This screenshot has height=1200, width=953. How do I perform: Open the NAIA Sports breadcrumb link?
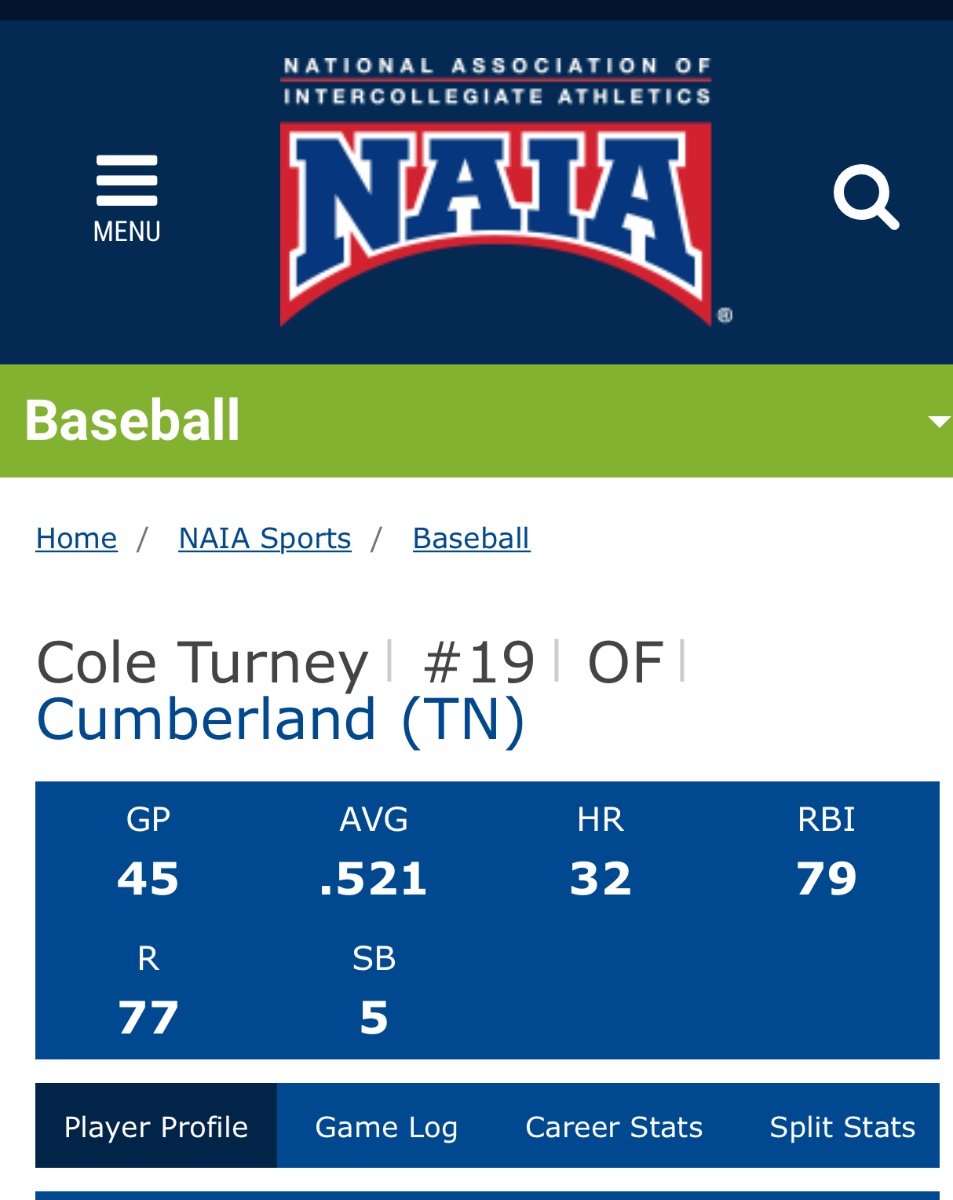click(265, 538)
